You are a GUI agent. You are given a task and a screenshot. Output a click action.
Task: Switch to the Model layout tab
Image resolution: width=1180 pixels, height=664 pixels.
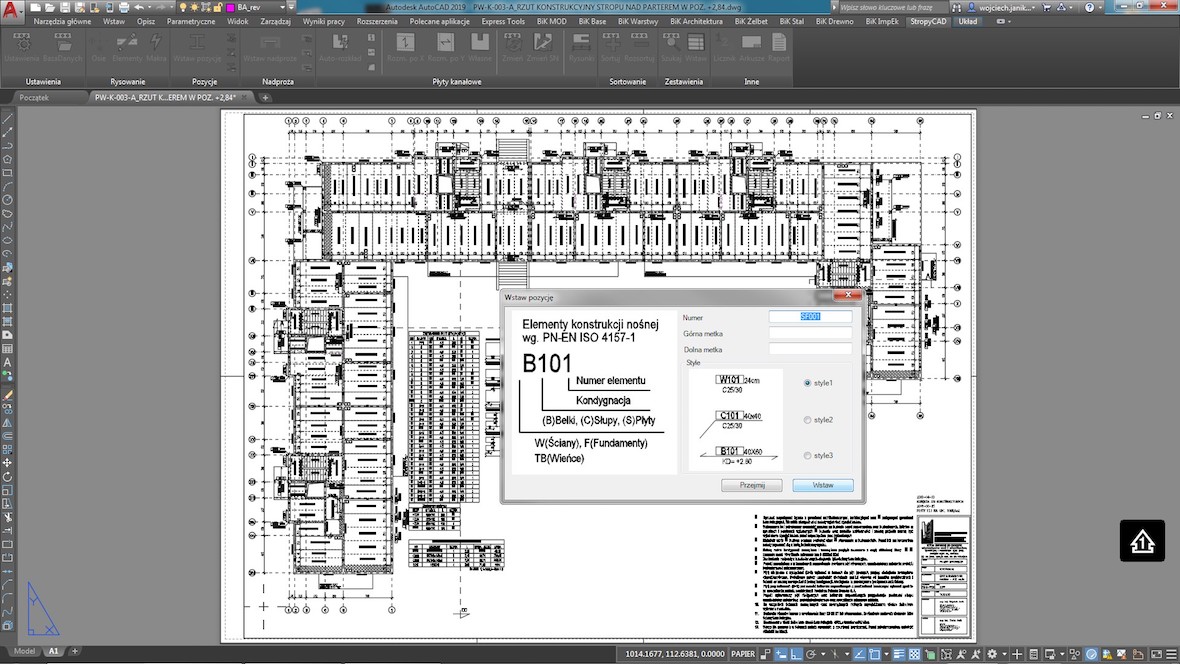point(24,651)
